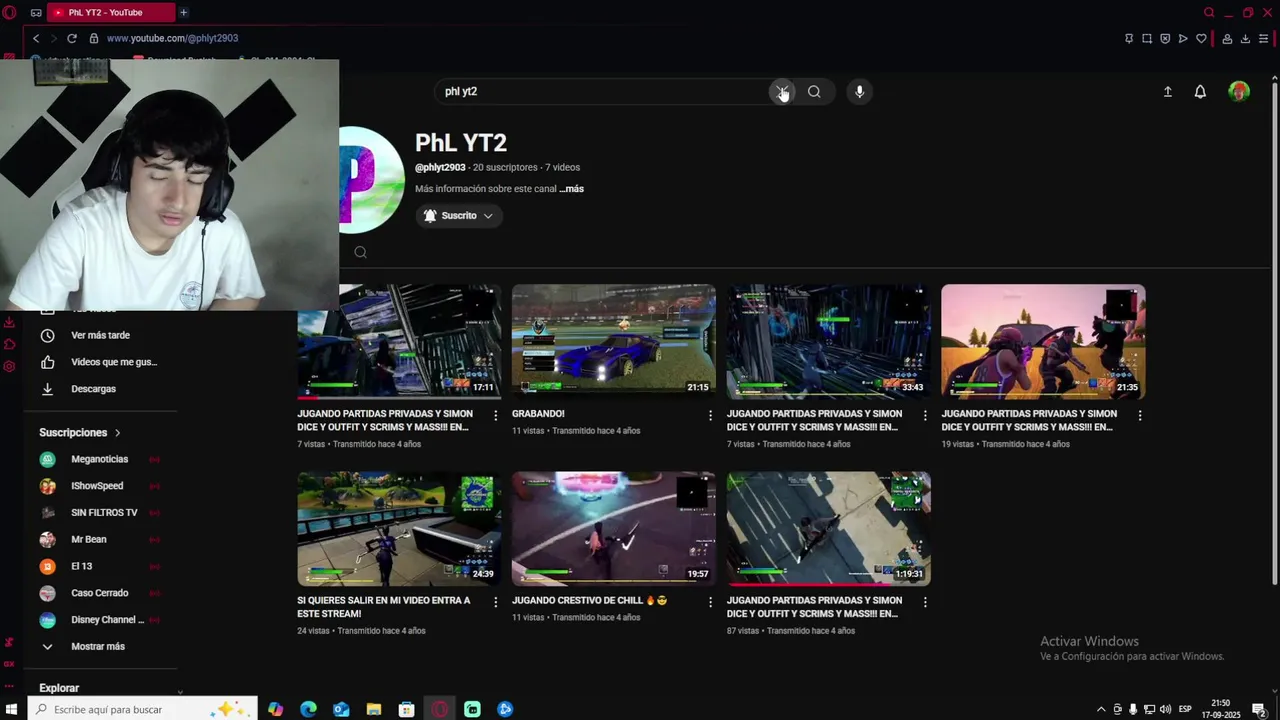Click the channel search magnifier icon
The height and width of the screenshot is (720, 1280).
360,252
